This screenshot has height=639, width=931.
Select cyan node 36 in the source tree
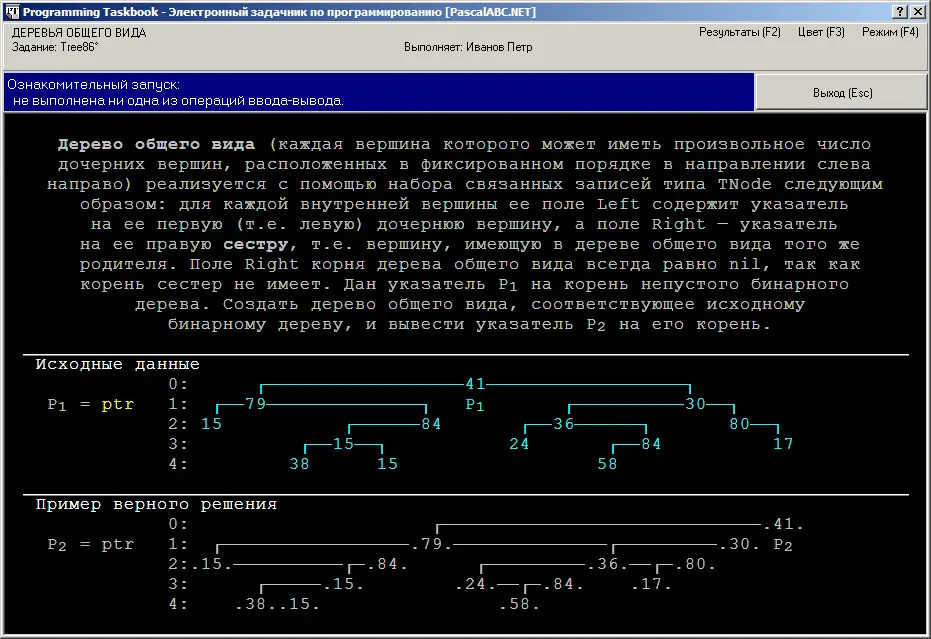click(563, 424)
